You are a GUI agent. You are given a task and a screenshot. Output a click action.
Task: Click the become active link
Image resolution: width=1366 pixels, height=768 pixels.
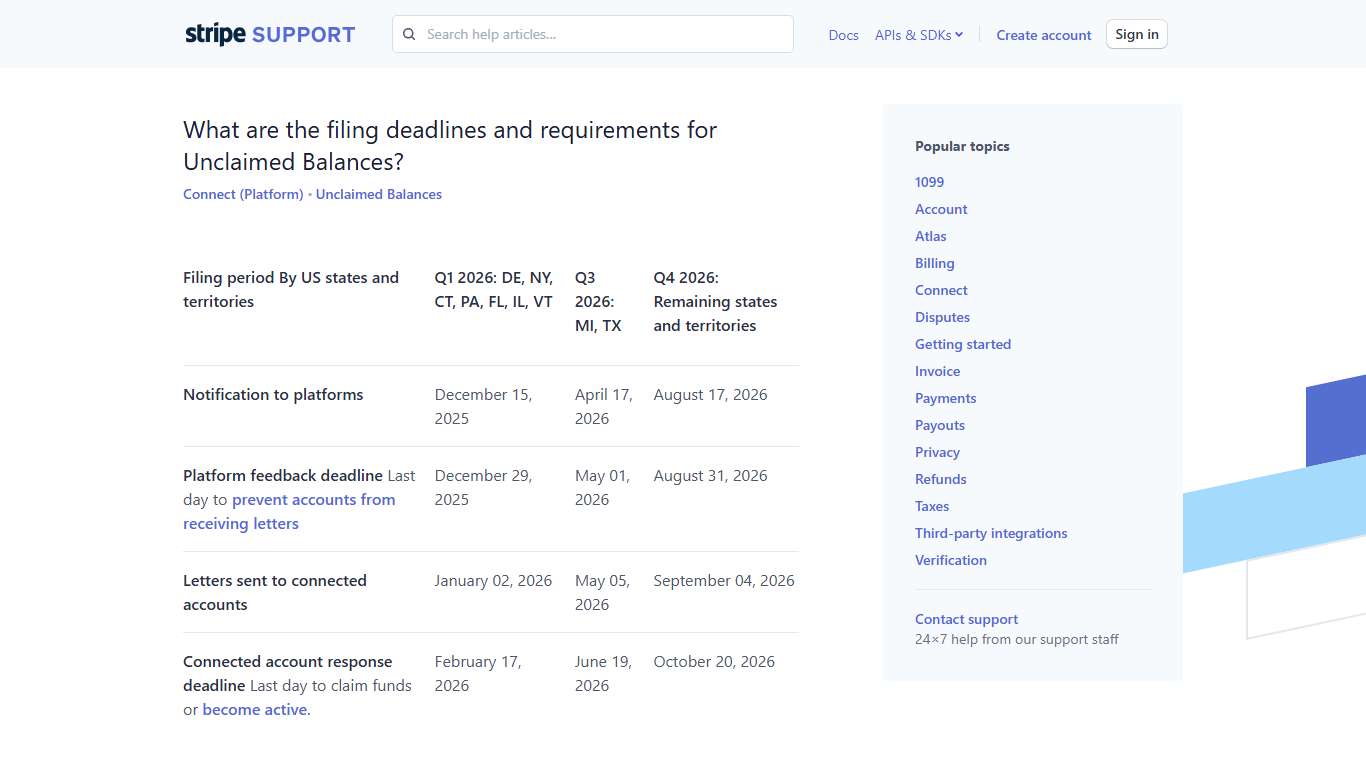(x=253, y=709)
